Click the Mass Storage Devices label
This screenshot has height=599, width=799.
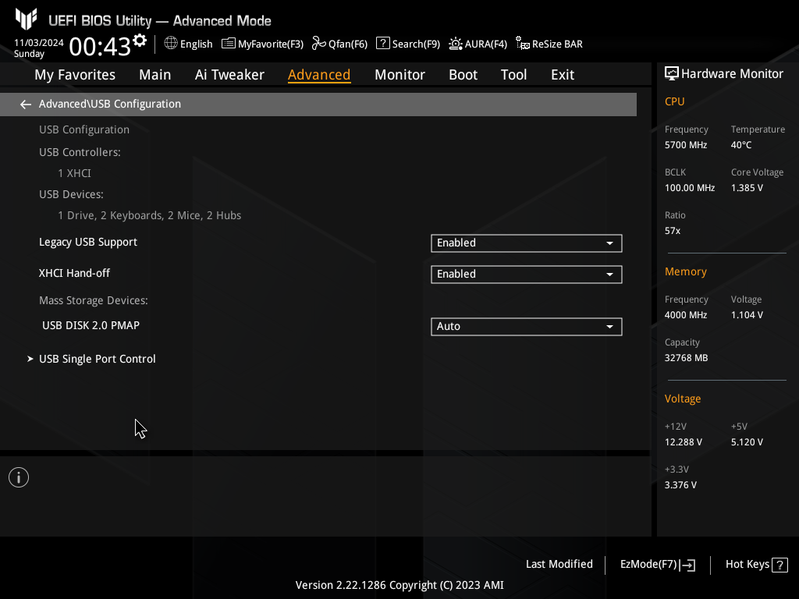pyautogui.click(x=93, y=301)
